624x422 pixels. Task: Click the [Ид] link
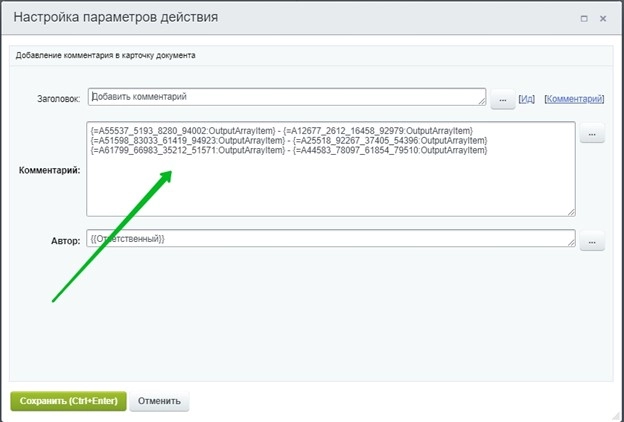pyautogui.click(x=527, y=99)
